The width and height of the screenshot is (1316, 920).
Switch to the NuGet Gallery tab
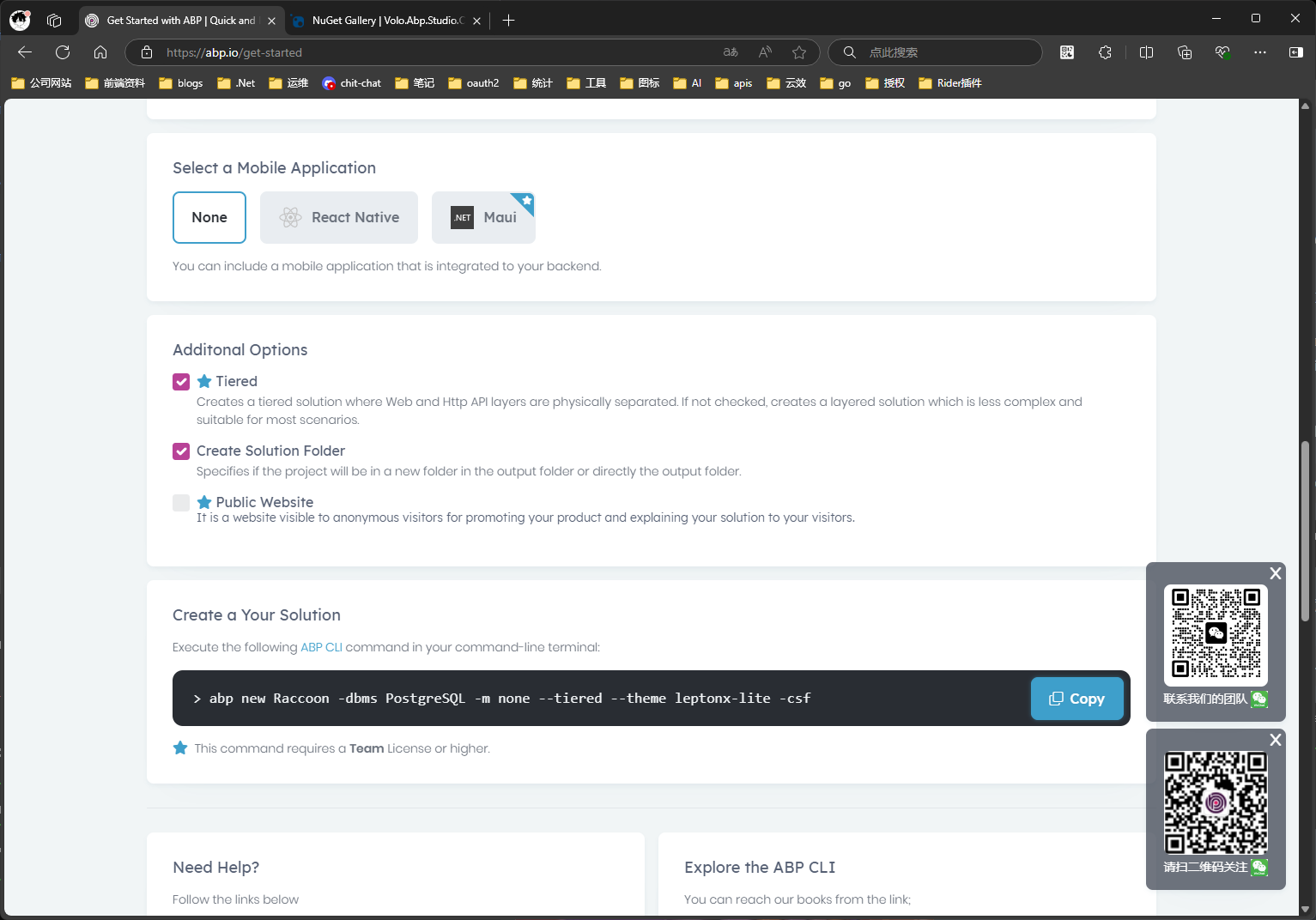(388, 21)
